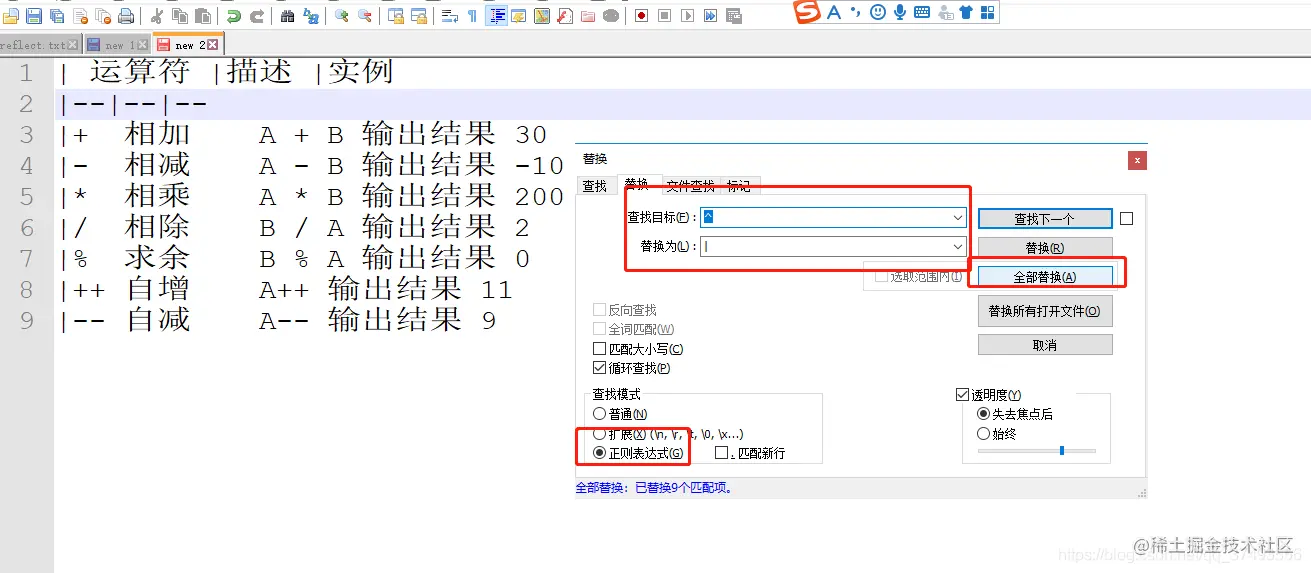1311x573 pixels.
Task: Expand the 替换为 dropdown arrow
Action: point(958,246)
